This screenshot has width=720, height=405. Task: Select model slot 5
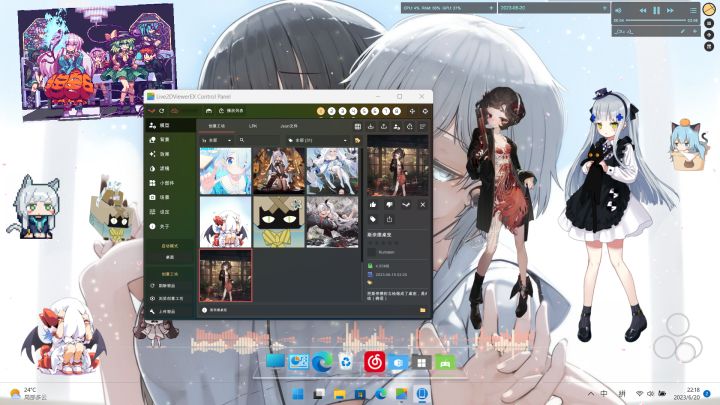(364, 111)
